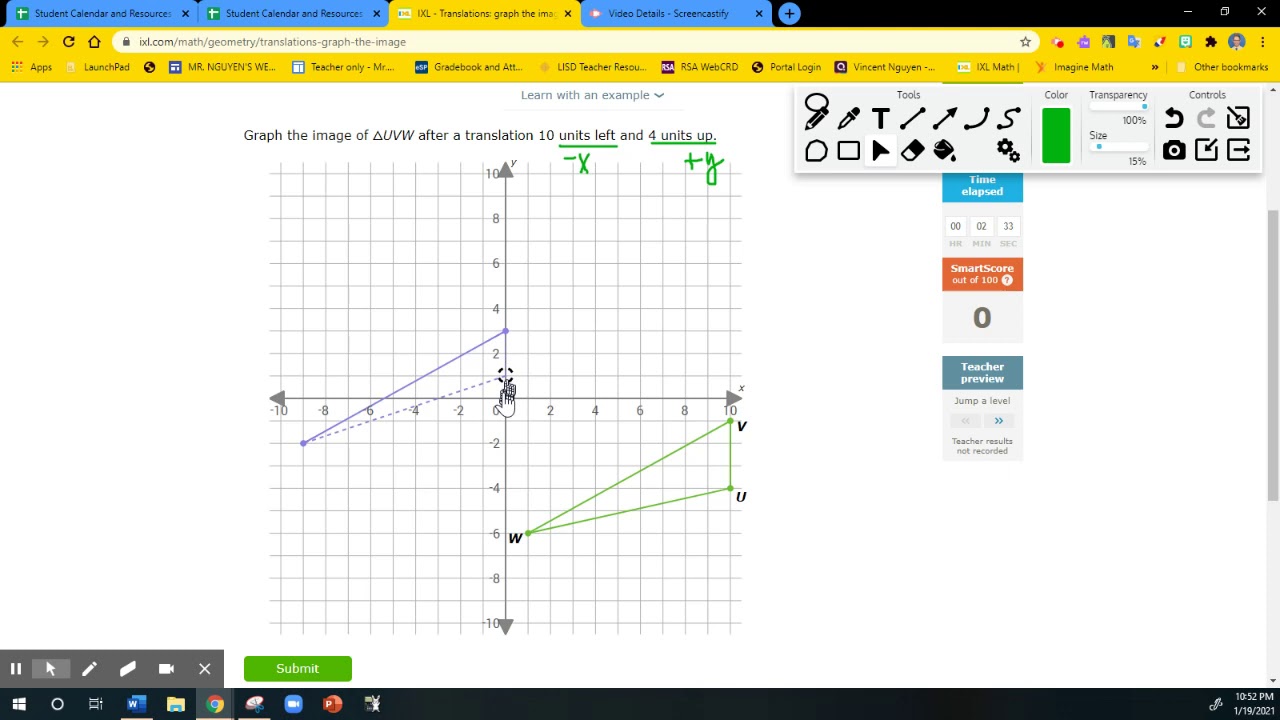Click the import into page control icon
The image size is (1280, 720).
click(x=1206, y=151)
